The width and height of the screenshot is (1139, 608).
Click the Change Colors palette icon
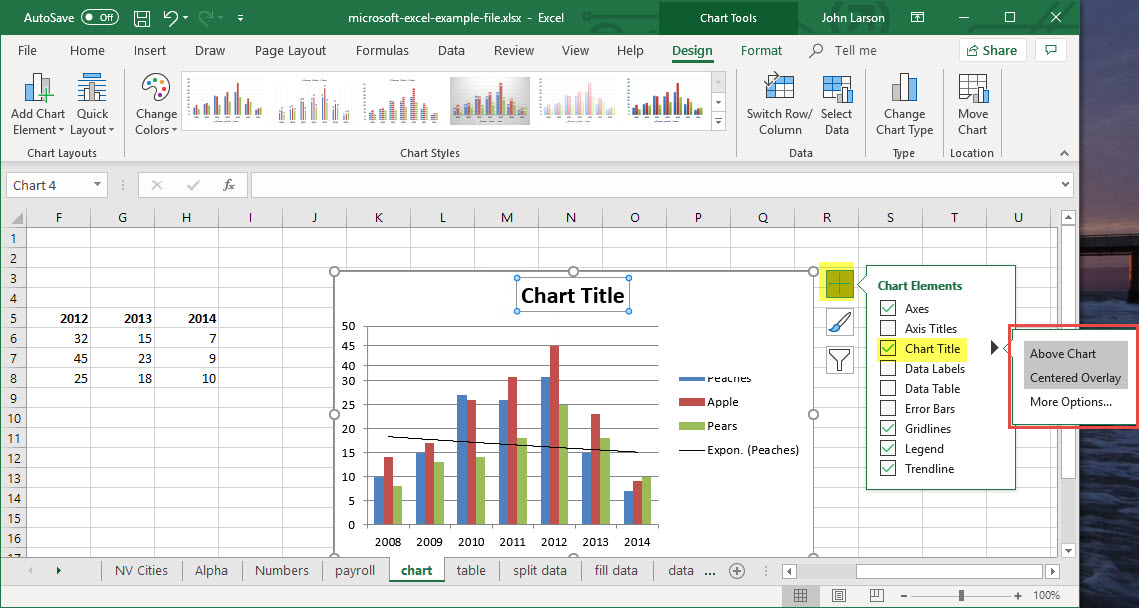[156, 90]
